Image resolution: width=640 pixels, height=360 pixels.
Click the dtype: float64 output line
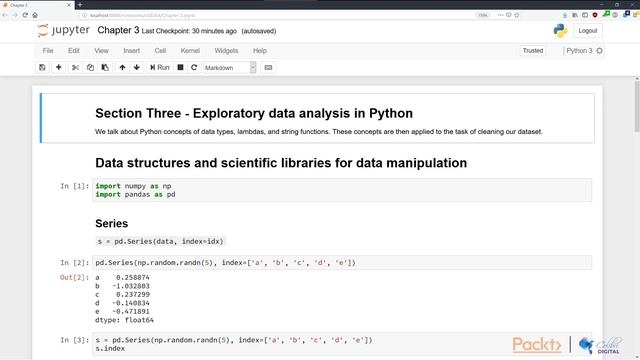[x=124, y=320]
